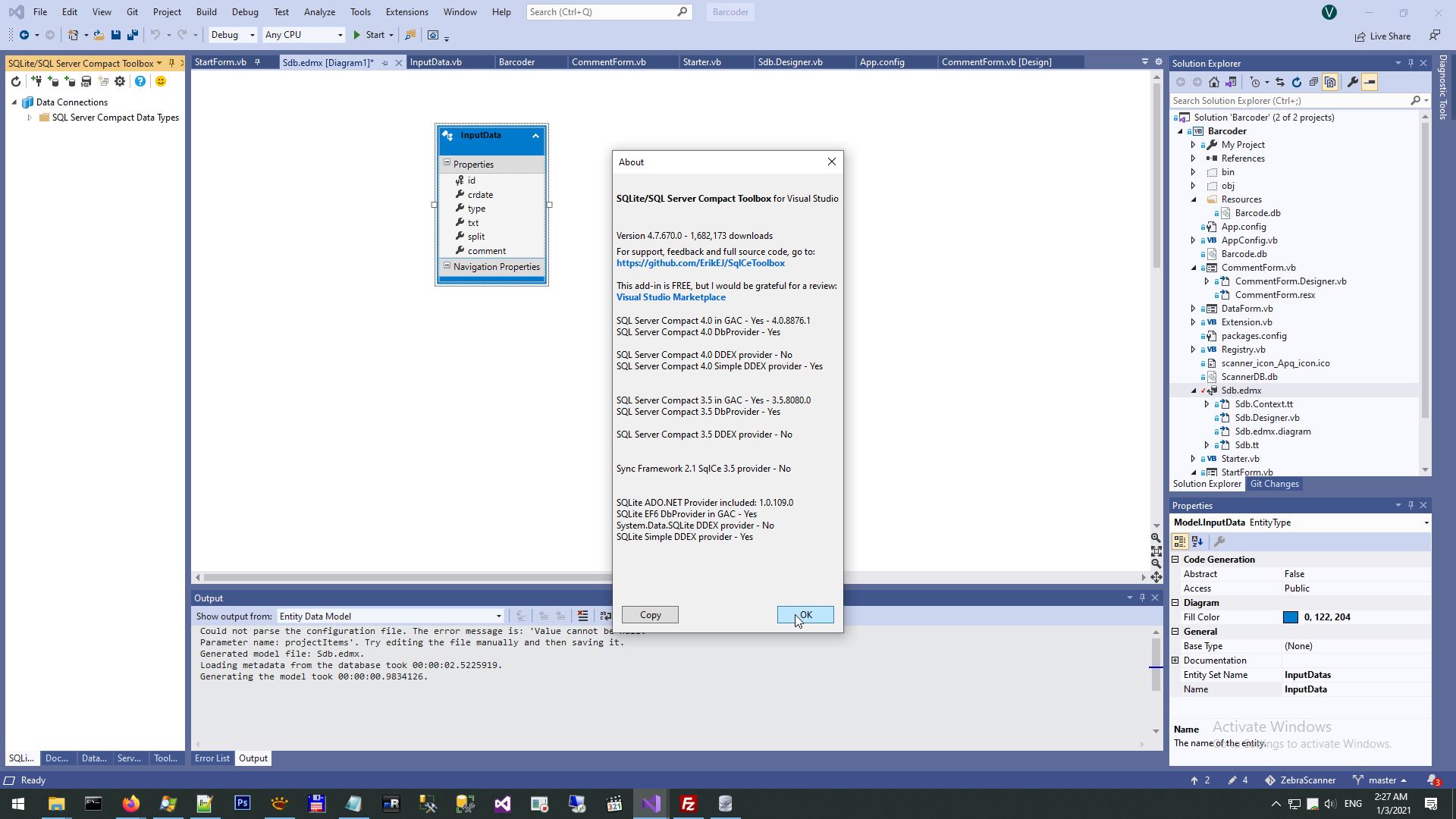1456x819 pixels.
Task: Open the Extensions menu
Action: 406,12
